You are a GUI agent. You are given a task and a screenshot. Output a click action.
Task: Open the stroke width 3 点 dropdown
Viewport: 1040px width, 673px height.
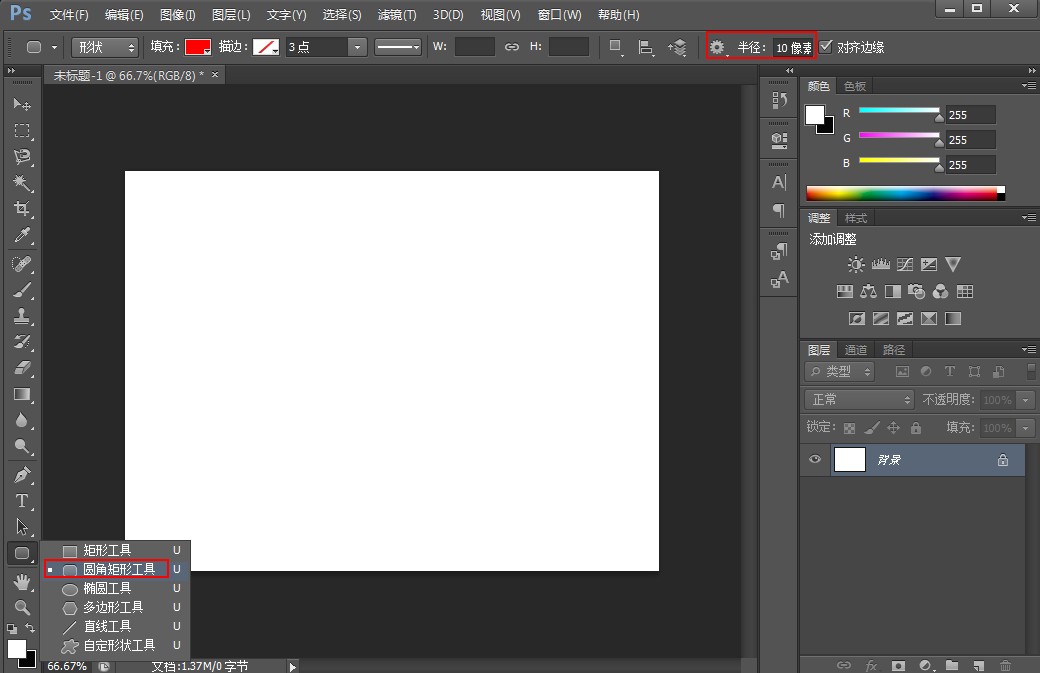[358, 47]
